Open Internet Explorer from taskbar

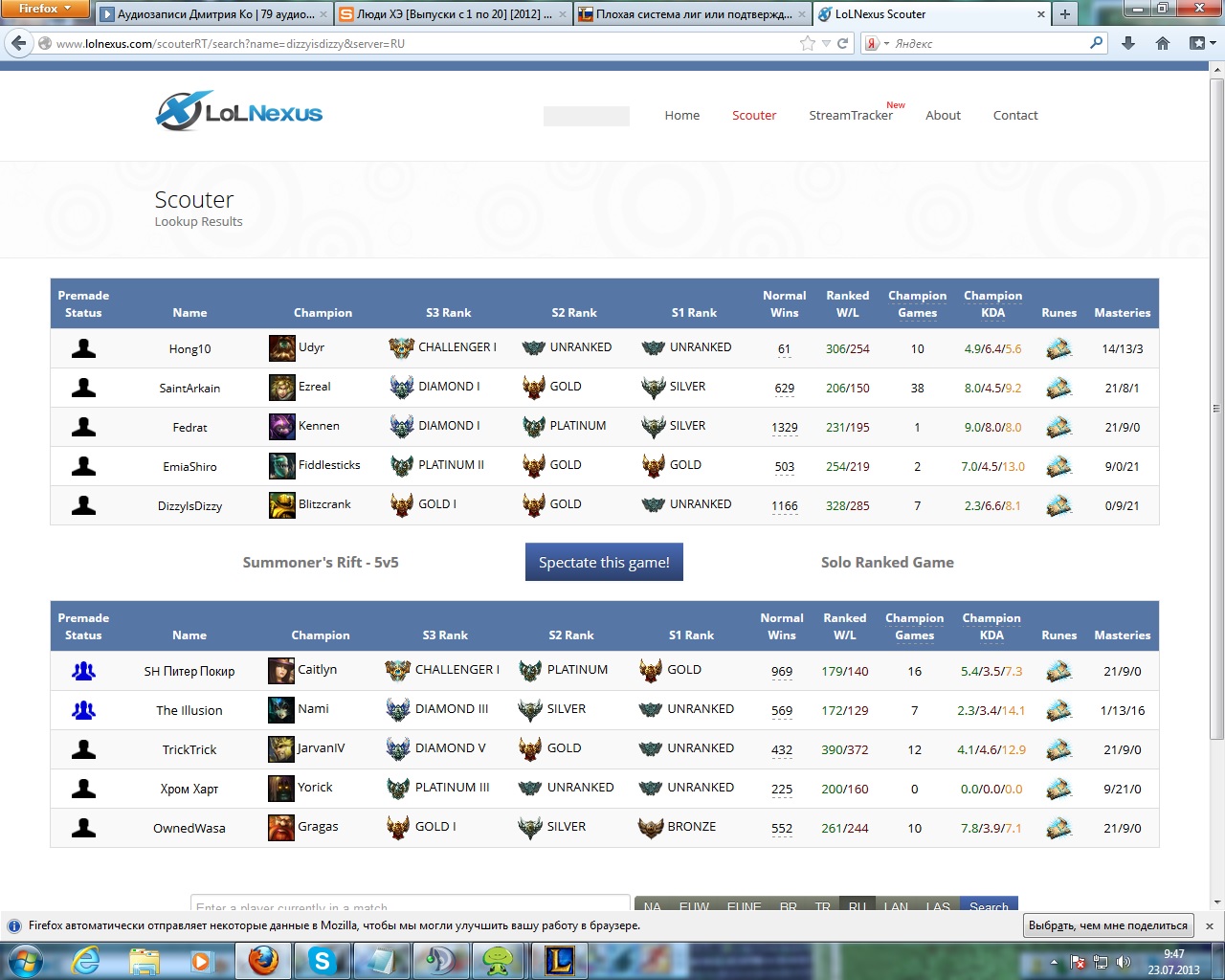coord(86,960)
